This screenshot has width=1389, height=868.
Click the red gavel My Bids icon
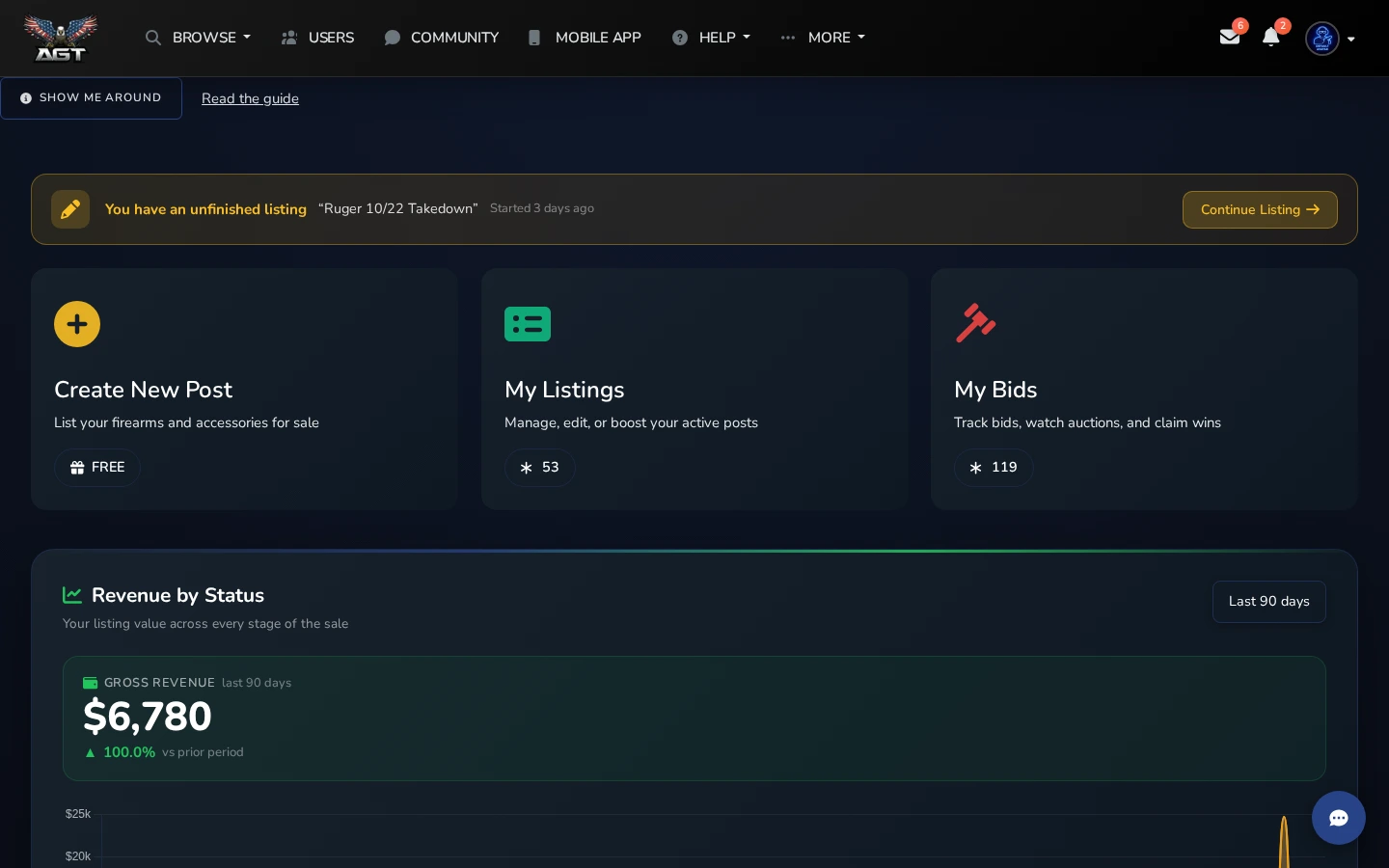point(975,323)
